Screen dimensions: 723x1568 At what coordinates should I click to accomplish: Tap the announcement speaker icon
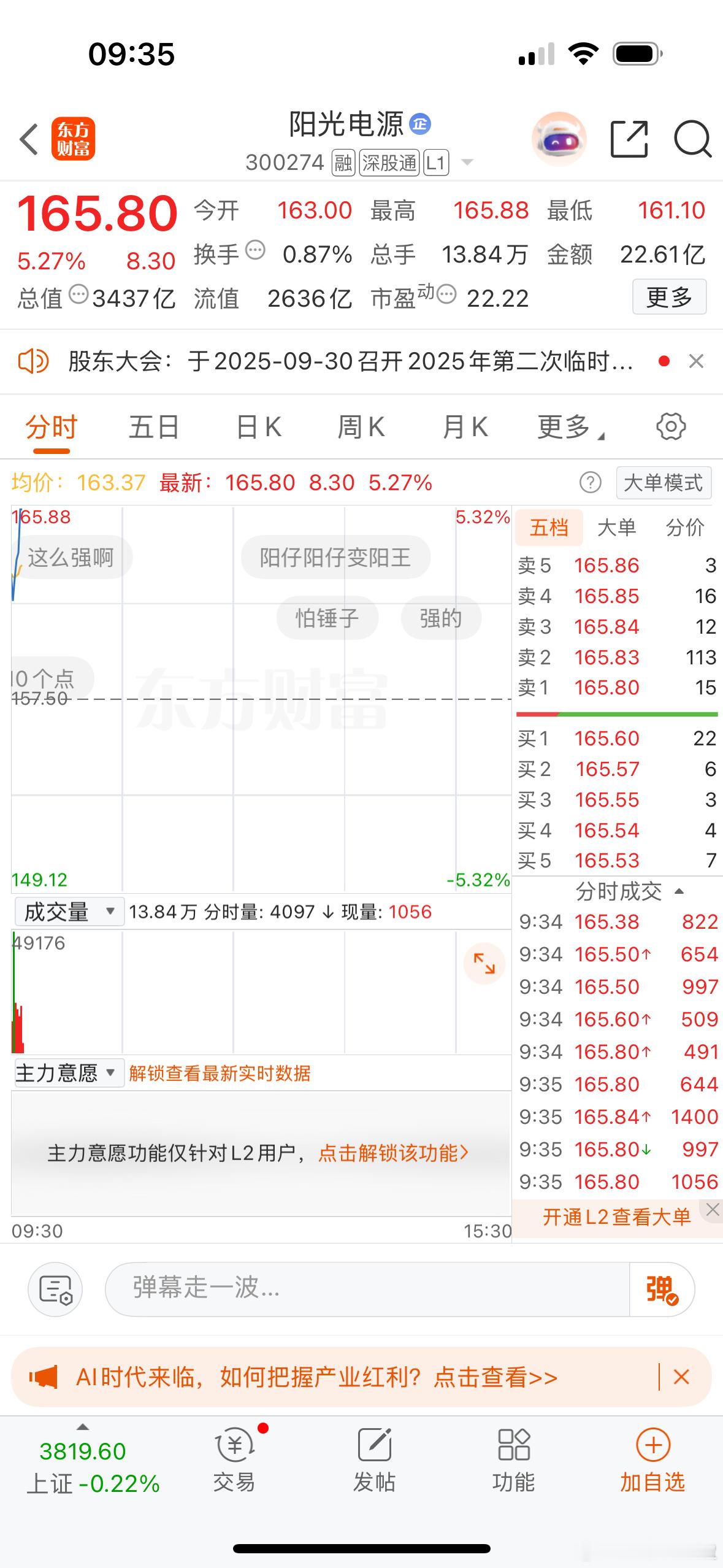(33, 361)
